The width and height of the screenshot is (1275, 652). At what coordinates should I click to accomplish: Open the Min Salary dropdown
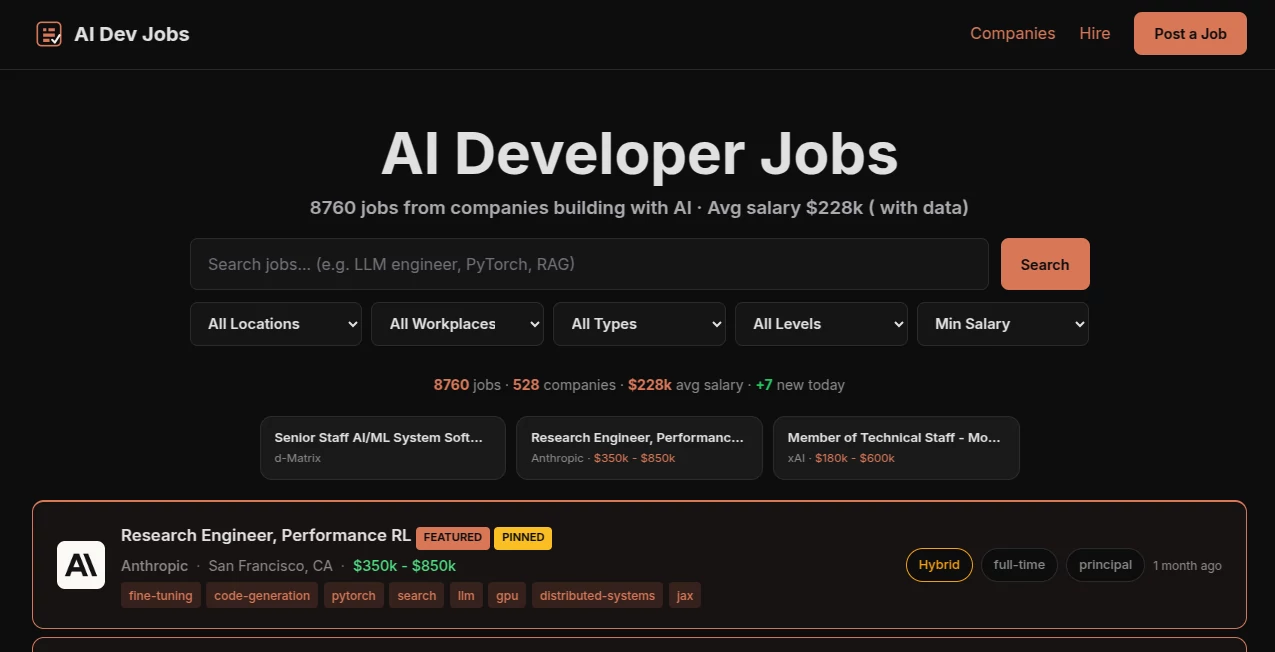(x=1003, y=324)
